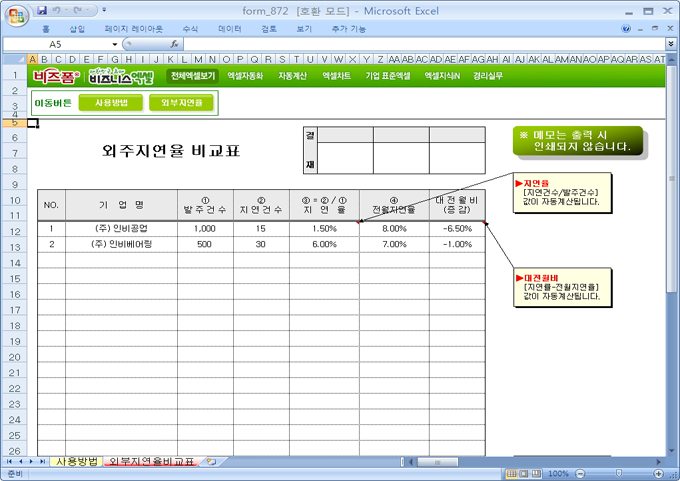The height and width of the screenshot is (481, 680).
Task: Select the cell containing (주) 인비베어링
Action: [121, 244]
